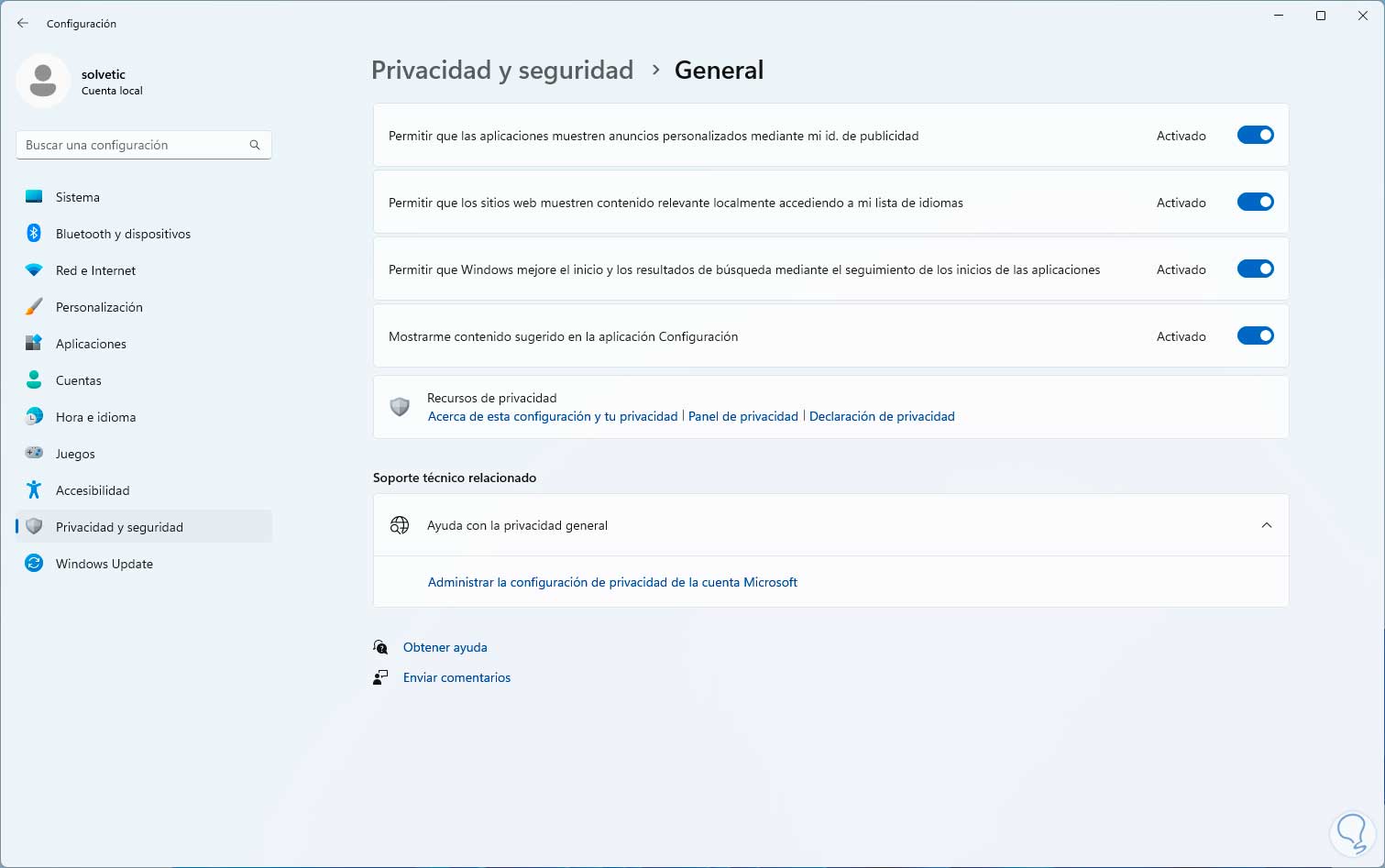This screenshot has width=1385, height=868.
Task: Click the Buscar una configuración search field
Action: [133, 145]
